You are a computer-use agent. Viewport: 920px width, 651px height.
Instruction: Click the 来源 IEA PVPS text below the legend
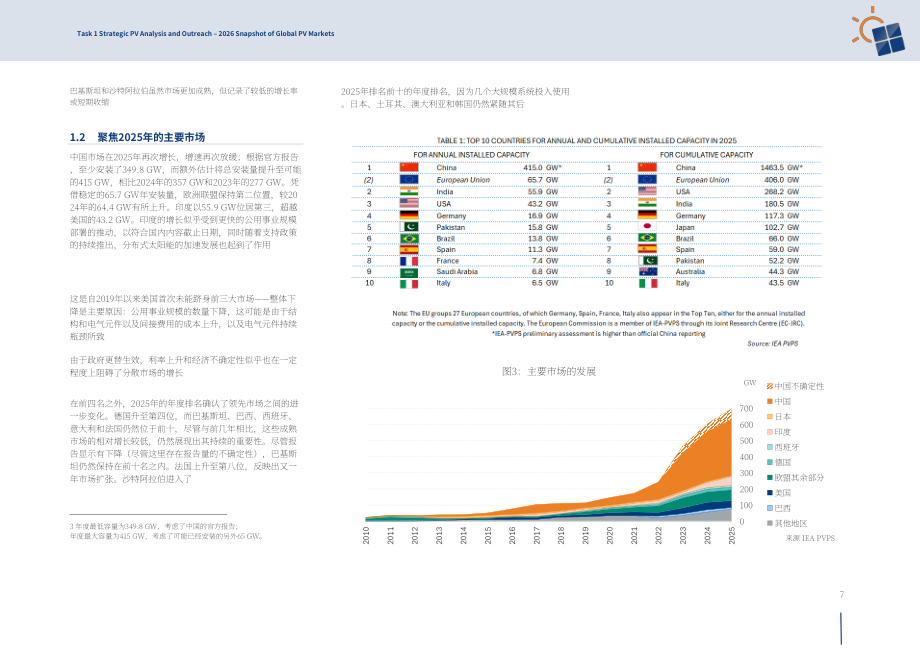pos(810,538)
